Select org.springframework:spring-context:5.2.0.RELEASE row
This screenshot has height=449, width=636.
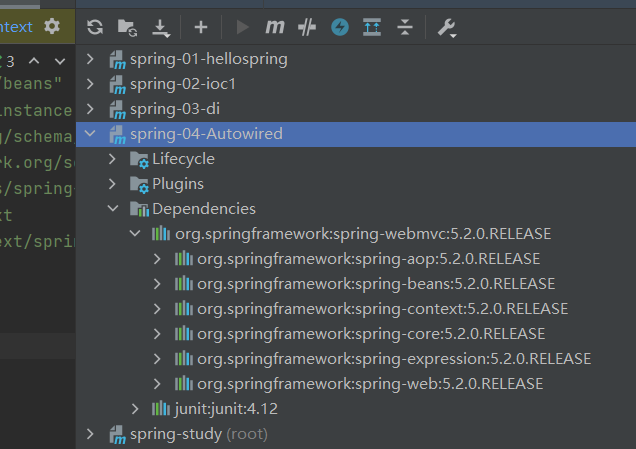(356, 309)
